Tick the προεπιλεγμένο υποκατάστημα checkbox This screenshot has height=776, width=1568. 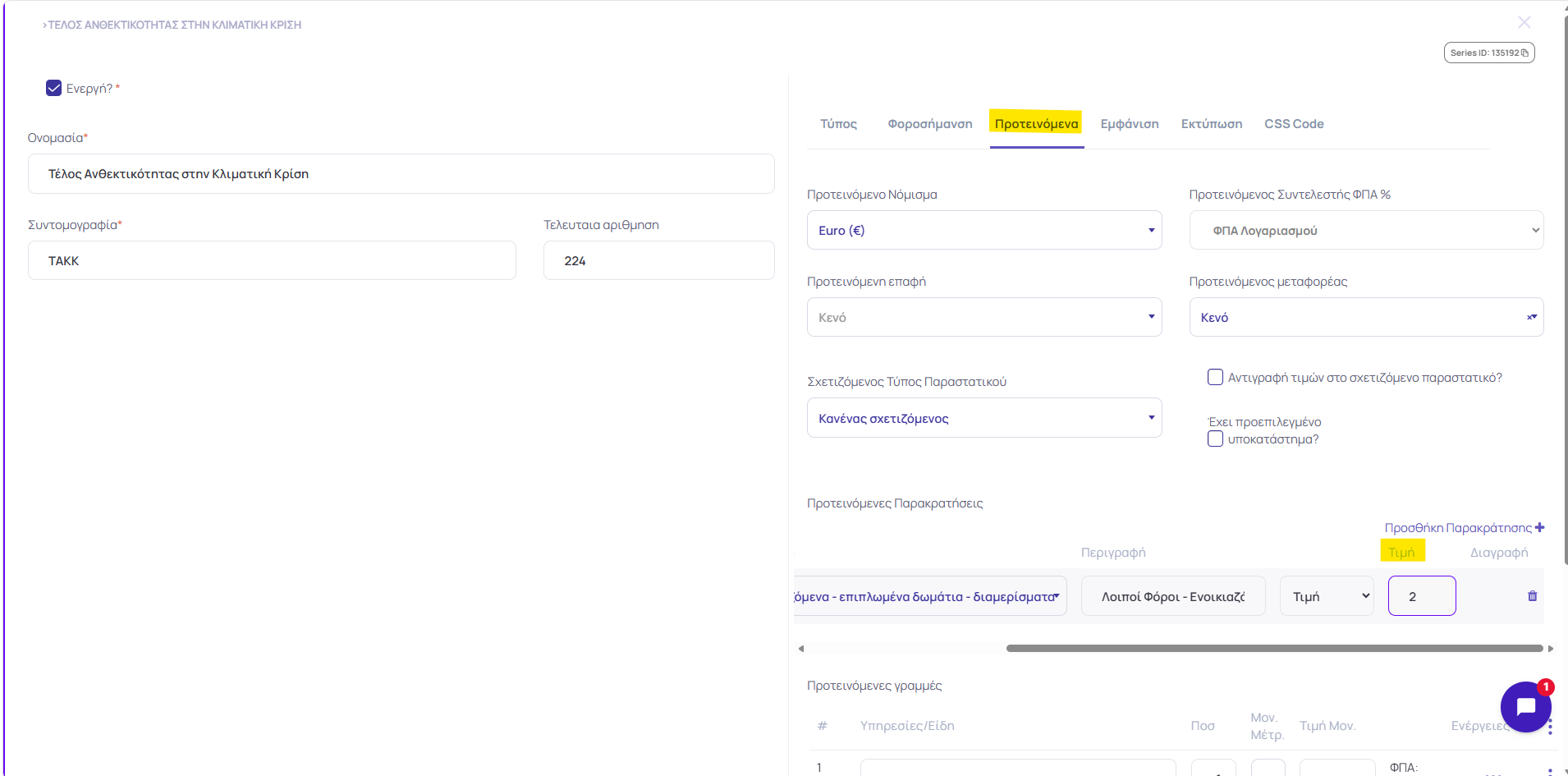[x=1216, y=439]
